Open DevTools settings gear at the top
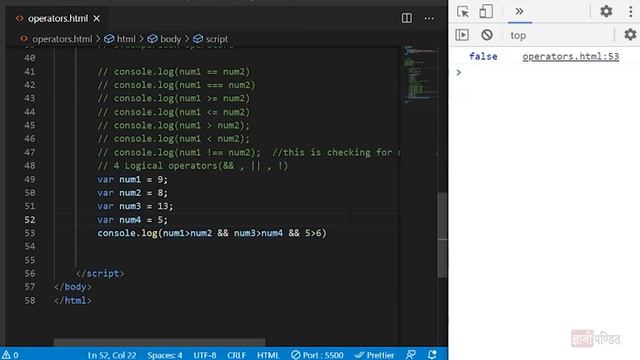 point(606,11)
